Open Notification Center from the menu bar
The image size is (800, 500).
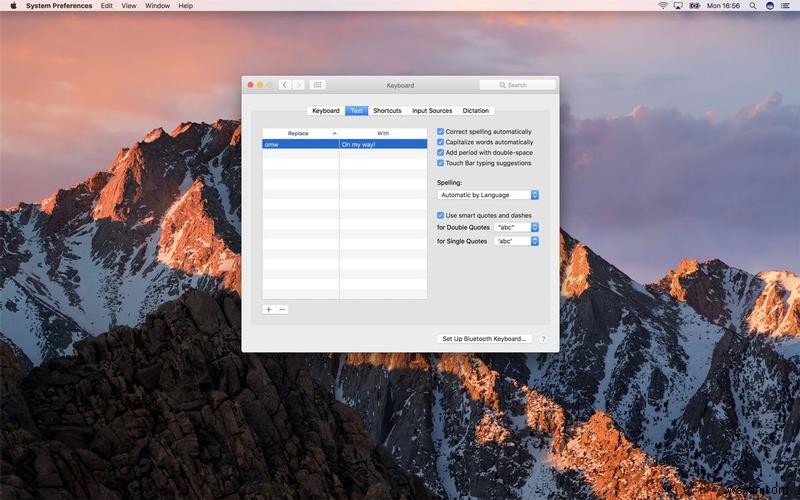787,6
